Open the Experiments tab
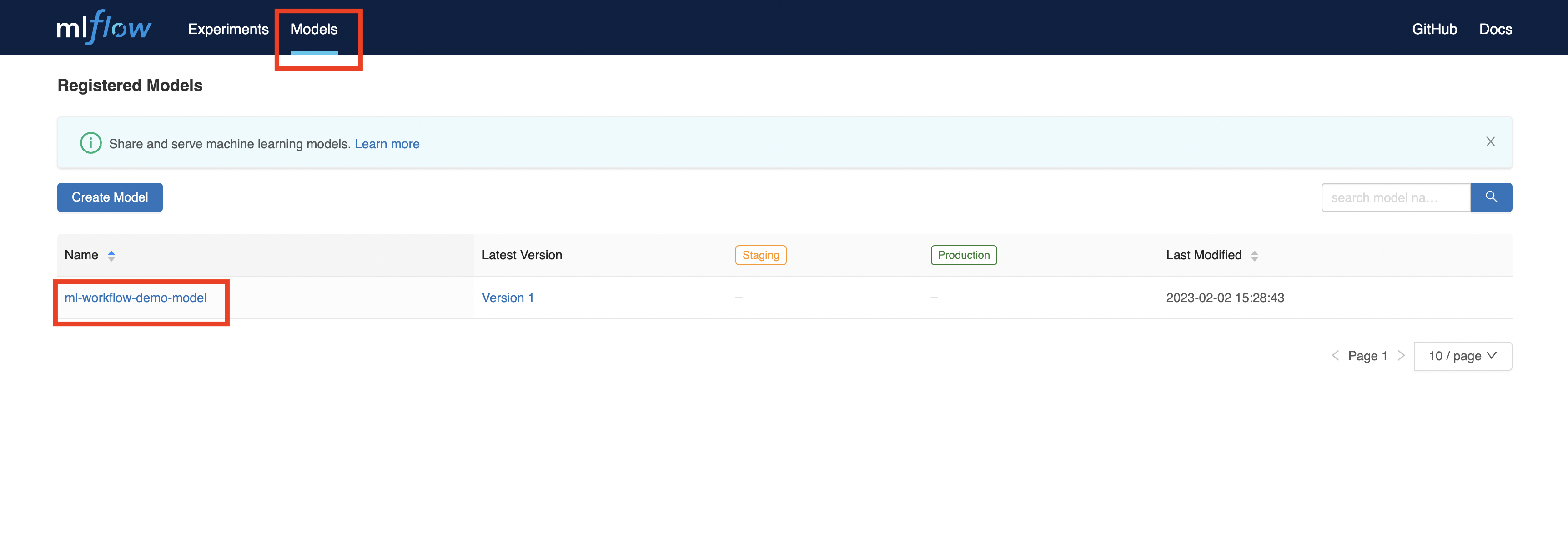1568x545 pixels. click(x=228, y=29)
